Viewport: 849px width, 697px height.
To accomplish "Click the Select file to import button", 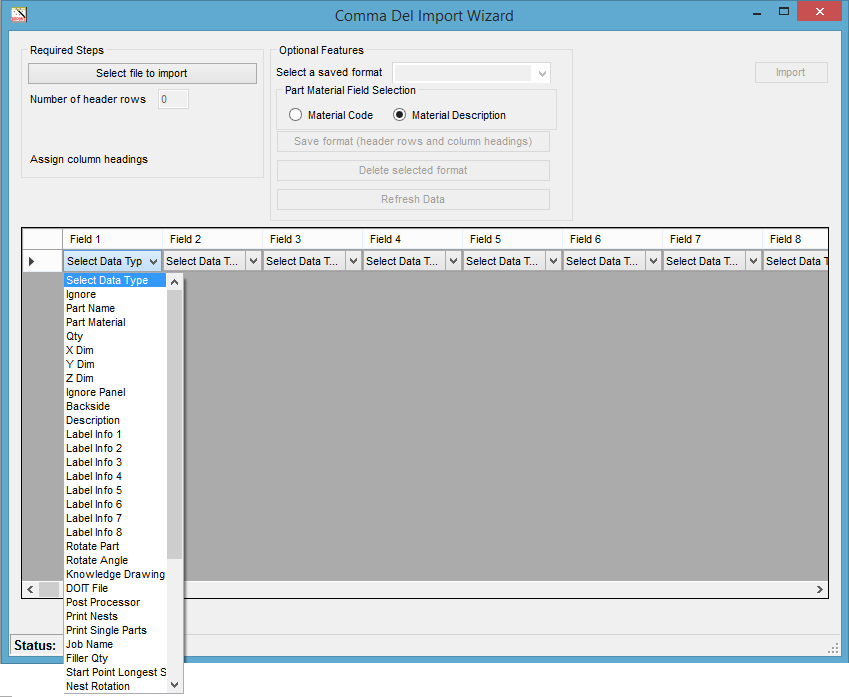I will coord(142,73).
